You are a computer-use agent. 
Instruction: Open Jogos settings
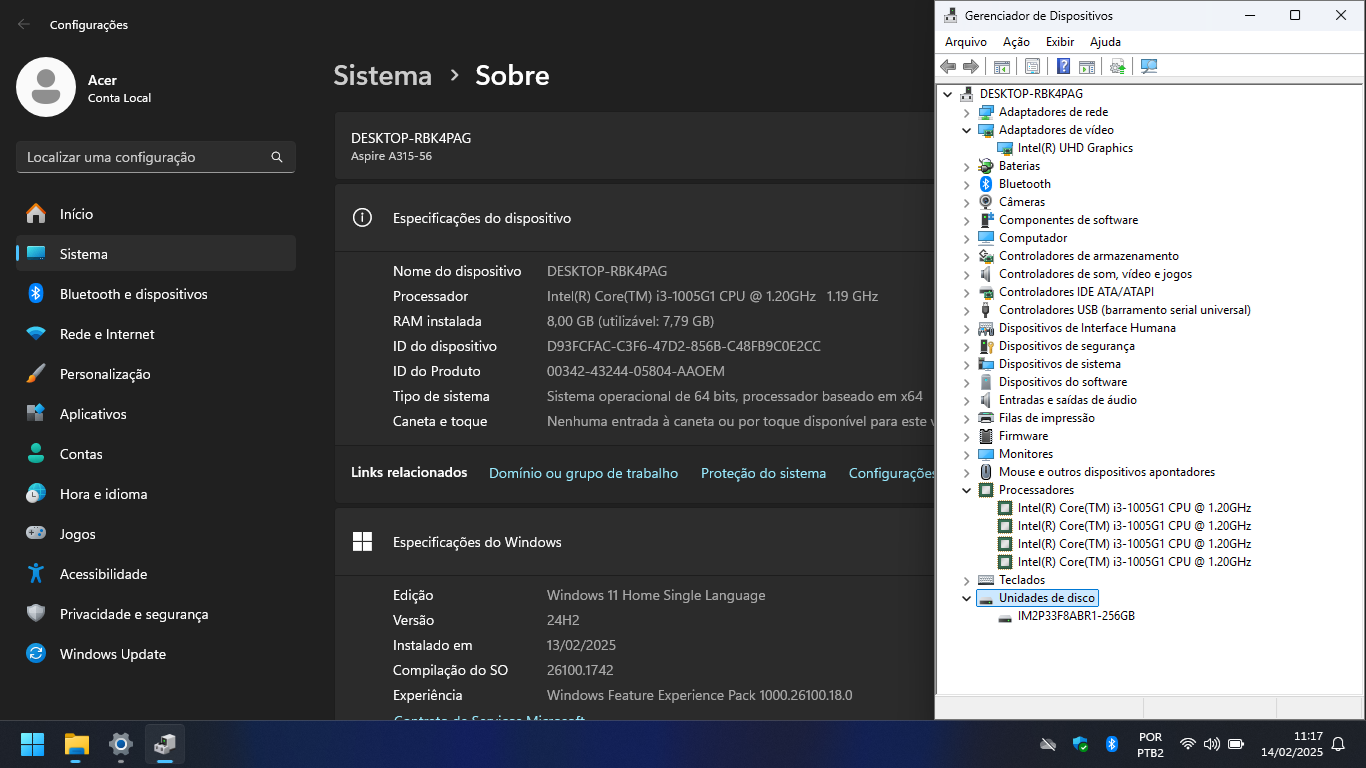pyautogui.click(x=155, y=534)
